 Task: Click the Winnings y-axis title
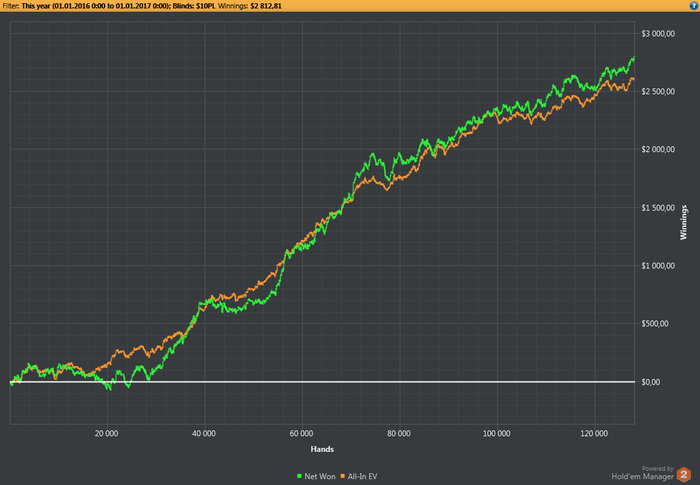pos(683,222)
